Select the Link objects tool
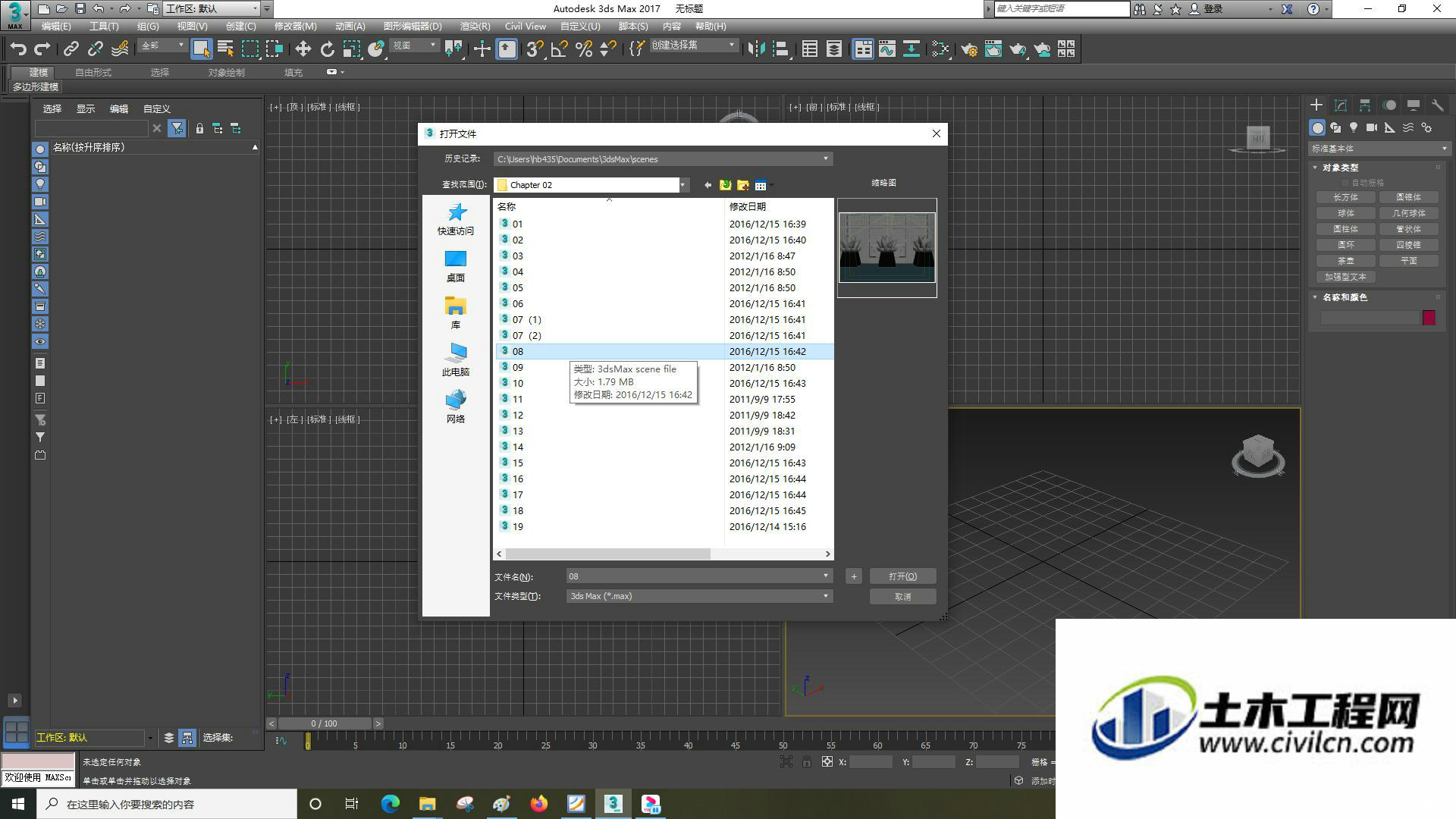The width and height of the screenshot is (1456, 819). [71, 49]
